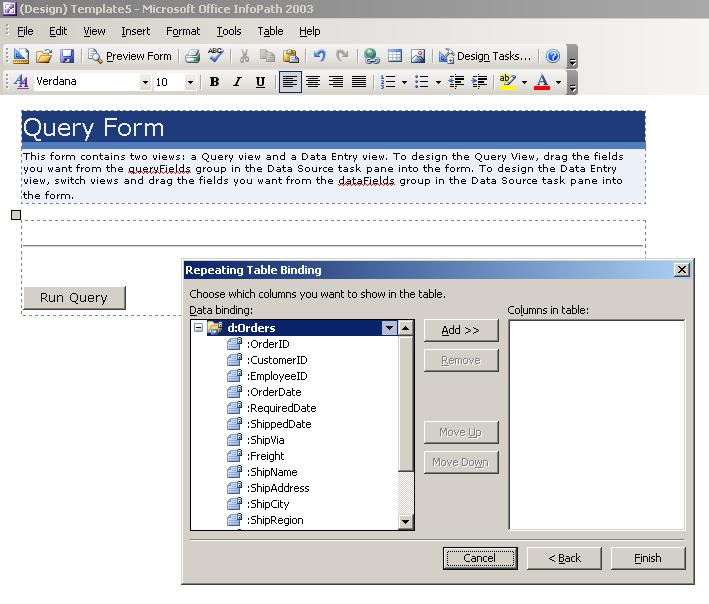709x604 pixels.
Task: Click the Decrease Indent icon
Action: point(456,82)
